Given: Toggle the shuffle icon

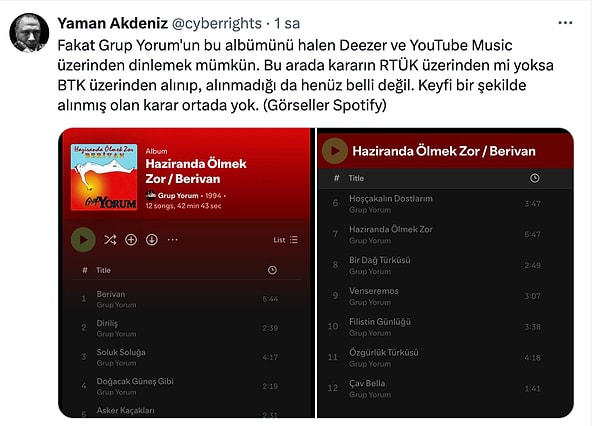Looking at the screenshot, I should 110,240.
